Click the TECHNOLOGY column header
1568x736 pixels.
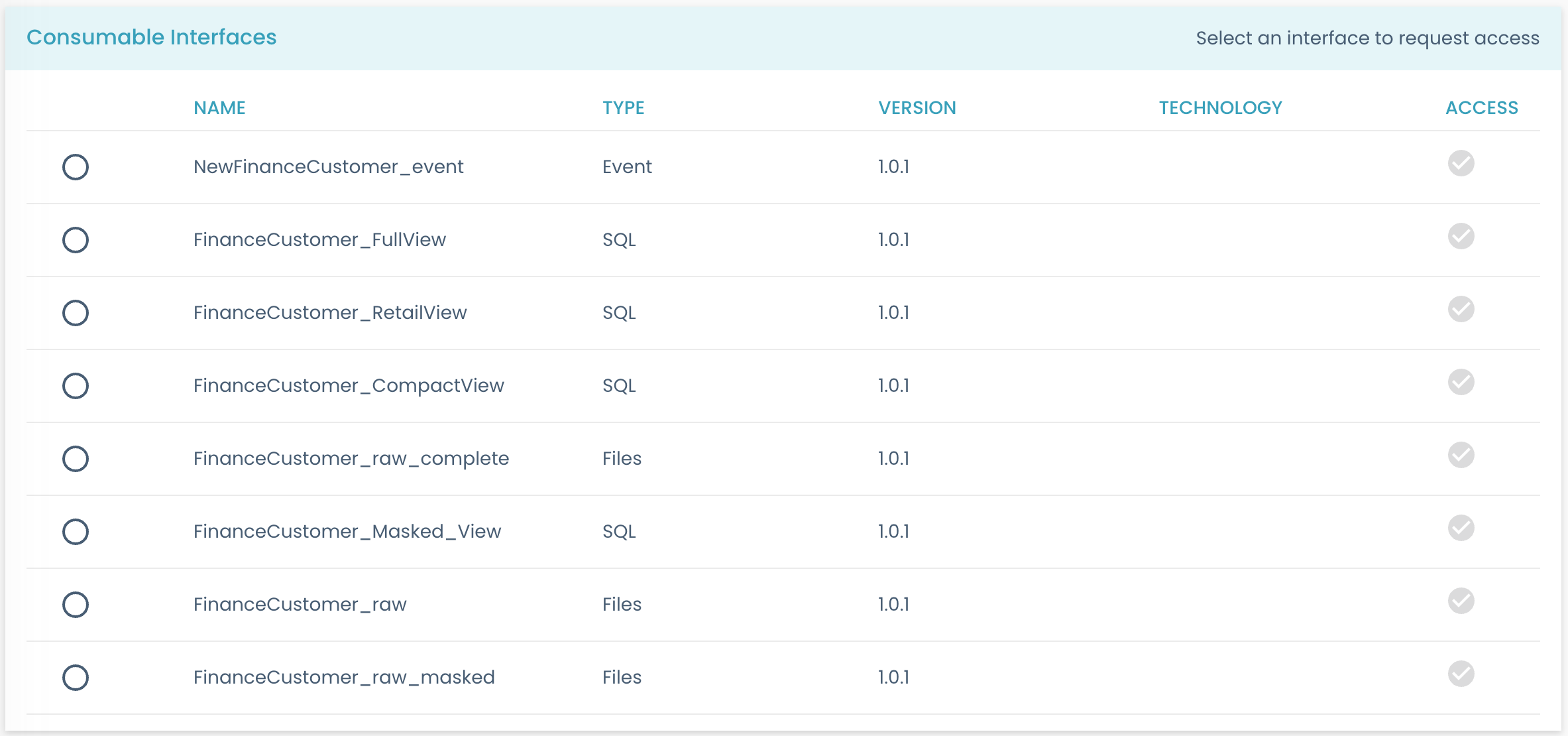pyautogui.click(x=1220, y=107)
